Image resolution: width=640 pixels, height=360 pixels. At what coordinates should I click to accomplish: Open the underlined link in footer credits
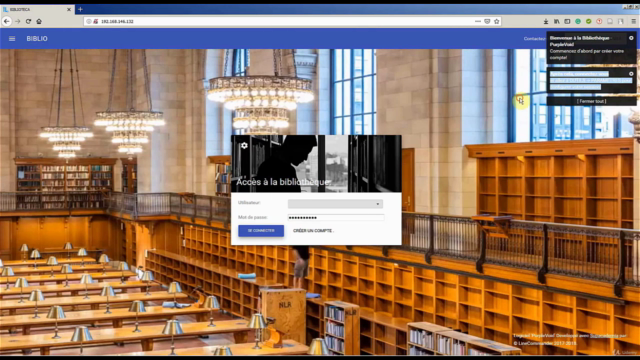click(604, 336)
